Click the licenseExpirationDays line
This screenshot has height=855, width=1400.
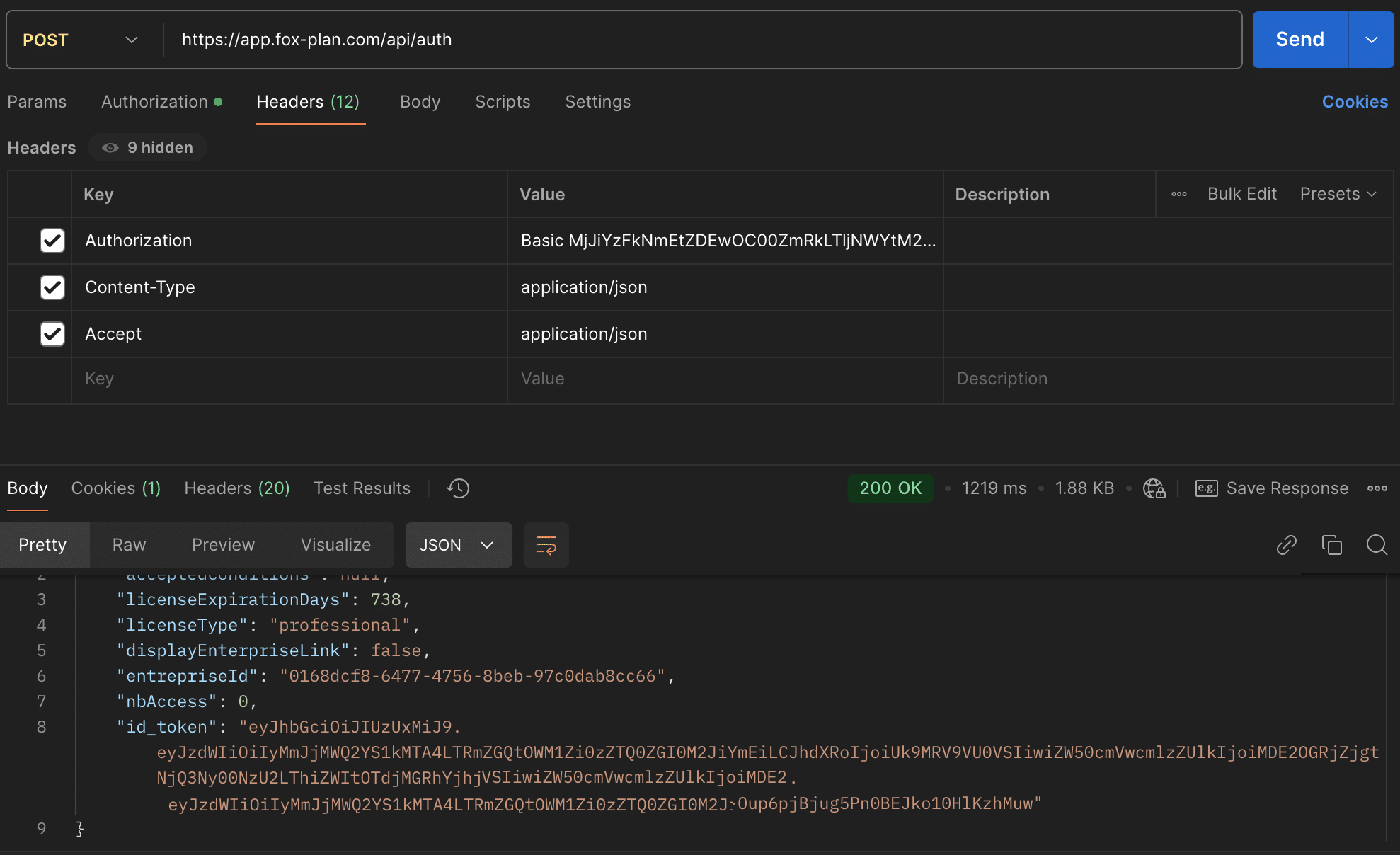tap(263, 599)
